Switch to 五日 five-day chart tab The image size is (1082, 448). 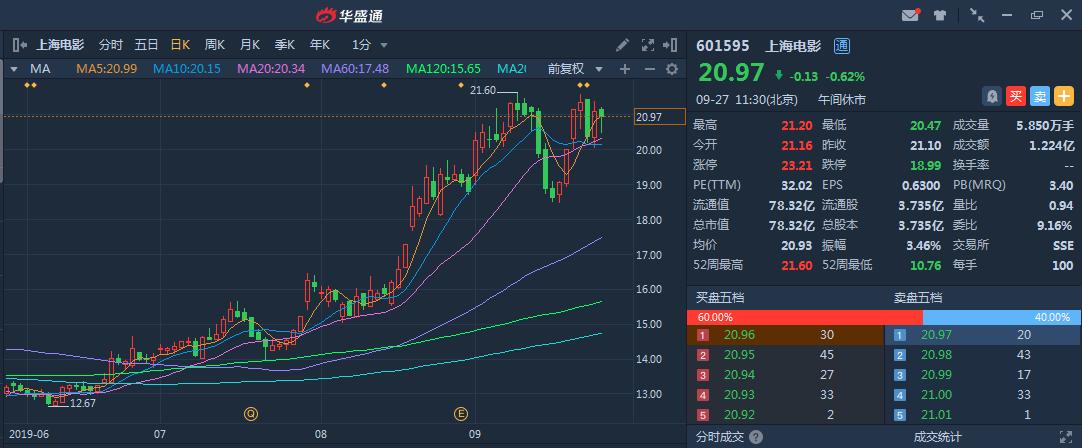(x=146, y=46)
